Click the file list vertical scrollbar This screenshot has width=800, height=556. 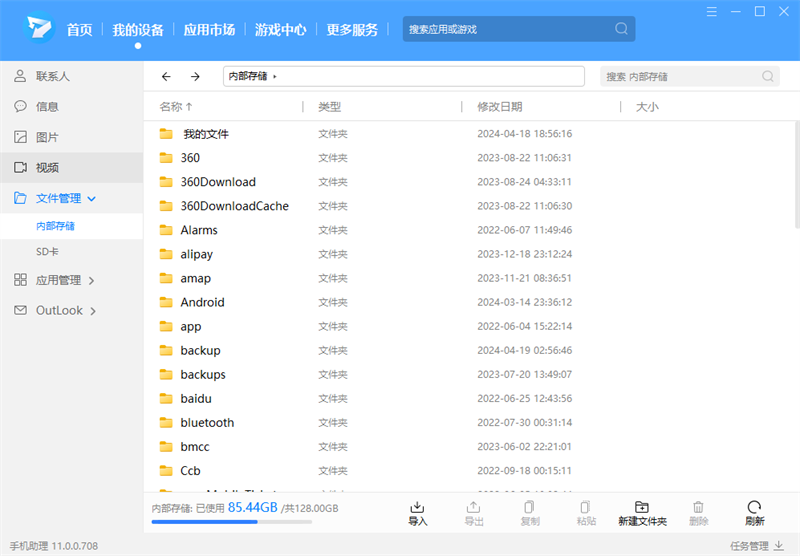click(x=797, y=174)
